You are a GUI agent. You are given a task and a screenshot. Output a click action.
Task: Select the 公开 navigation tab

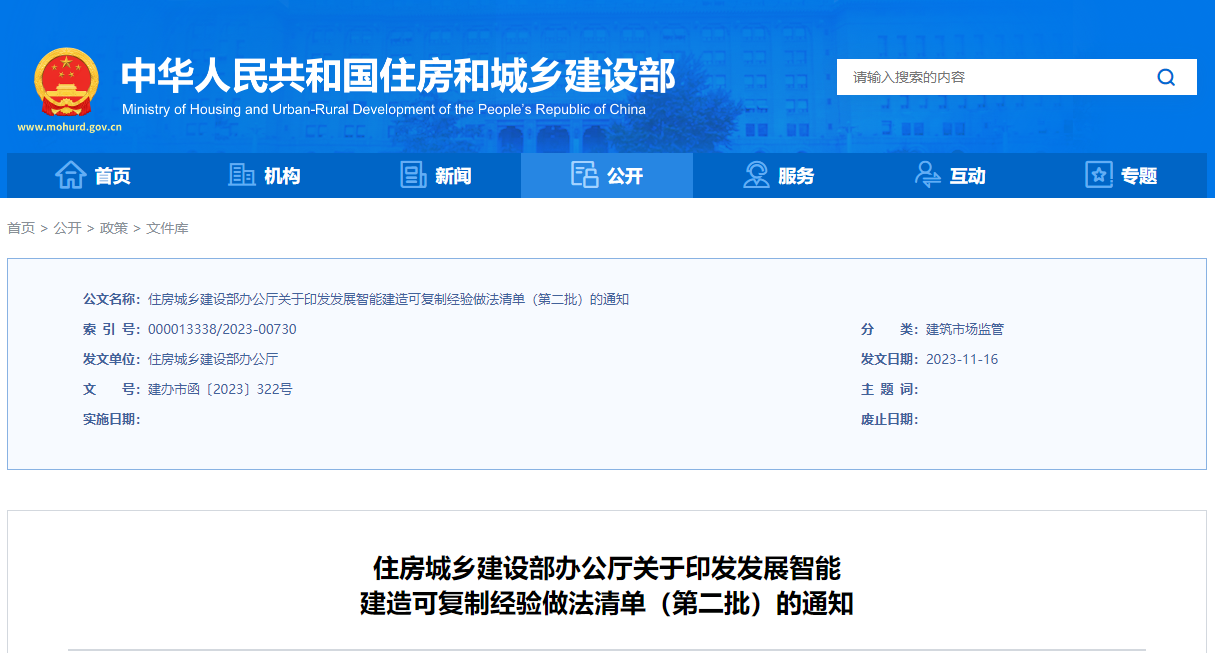(607, 176)
